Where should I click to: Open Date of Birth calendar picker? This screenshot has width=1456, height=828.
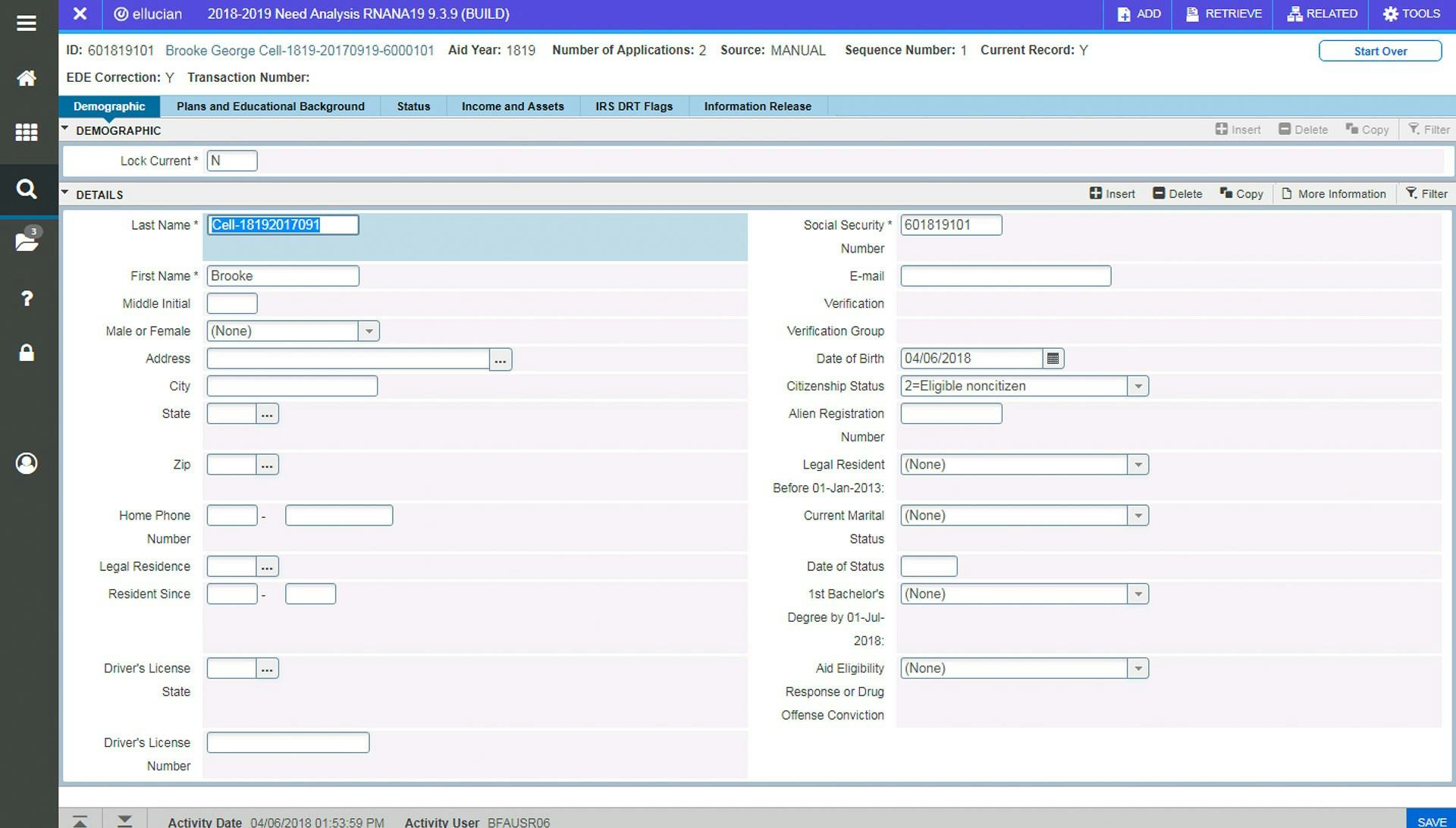point(1053,359)
